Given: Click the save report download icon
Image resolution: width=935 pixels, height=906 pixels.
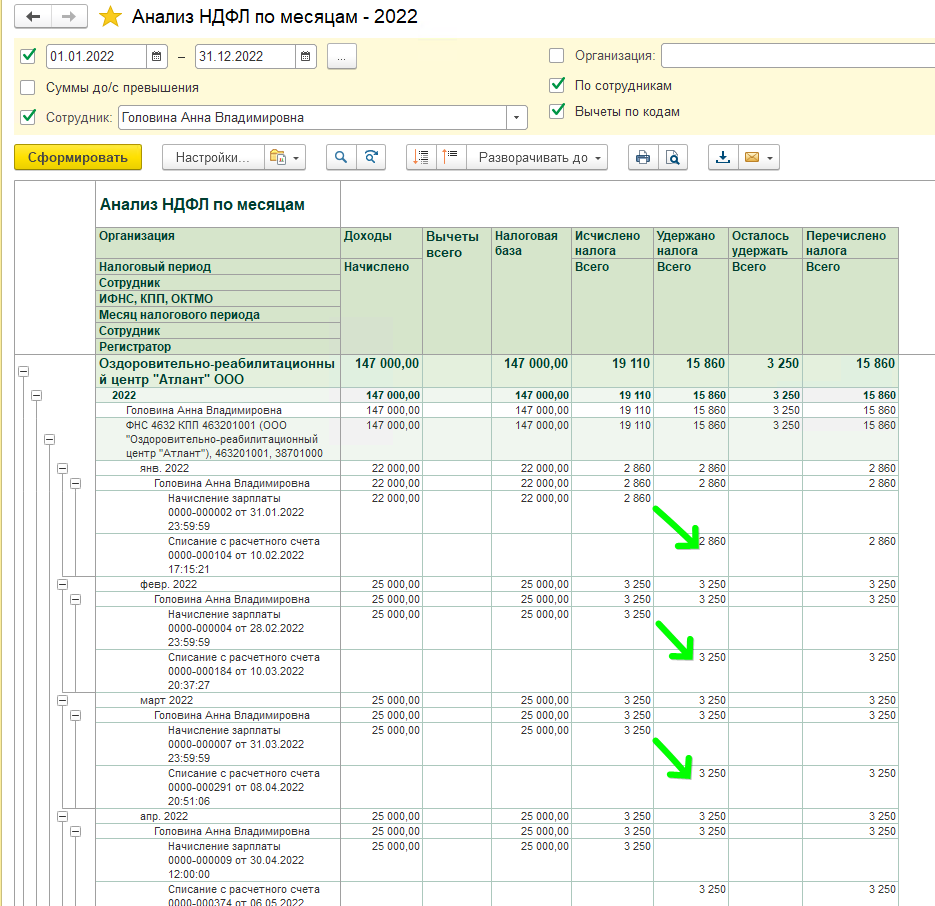Looking at the screenshot, I should click(724, 157).
